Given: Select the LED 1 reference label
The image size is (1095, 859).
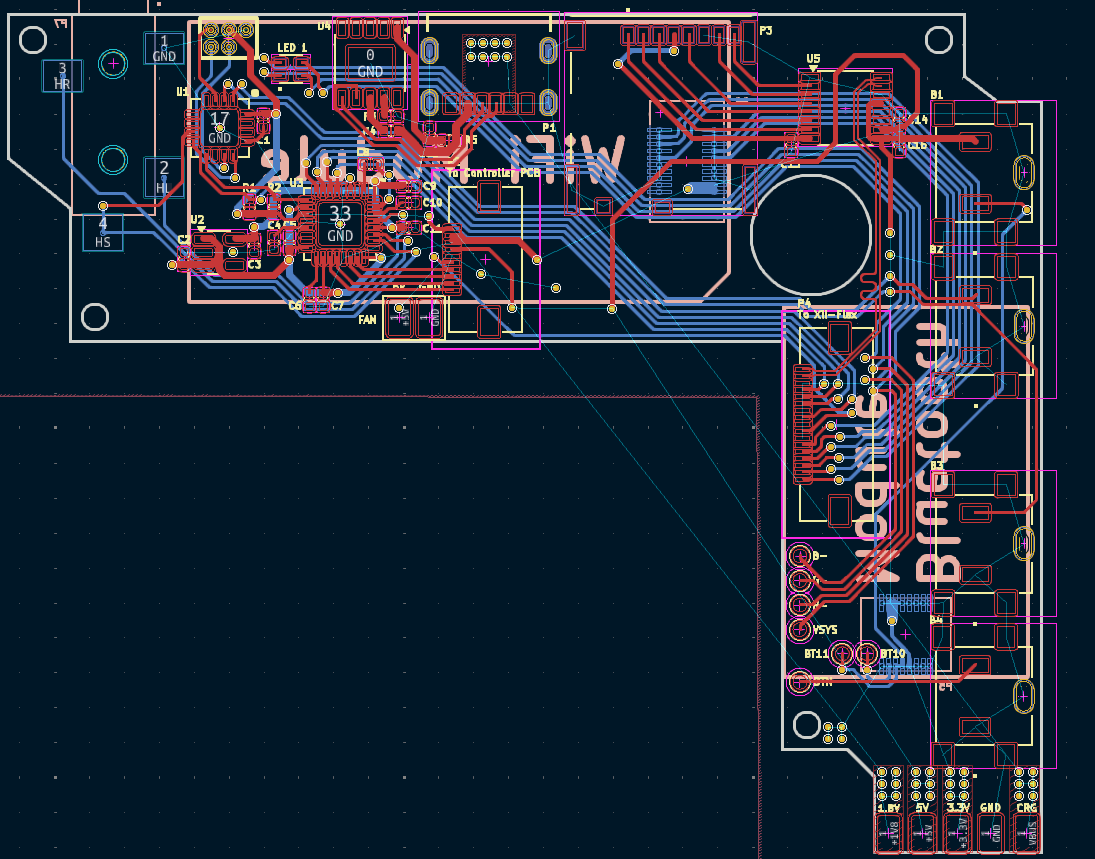Looking at the screenshot, I should [292, 47].
